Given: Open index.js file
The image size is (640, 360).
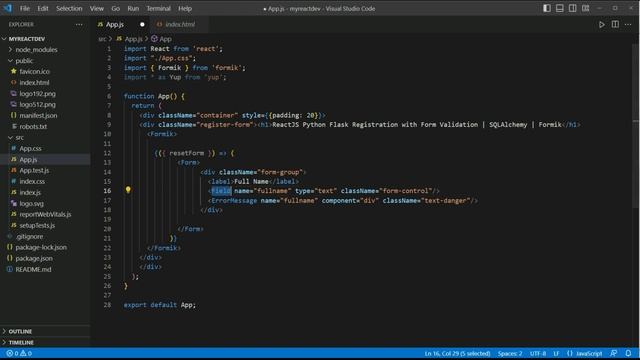Looking at the screenshot, I should 30,193.
